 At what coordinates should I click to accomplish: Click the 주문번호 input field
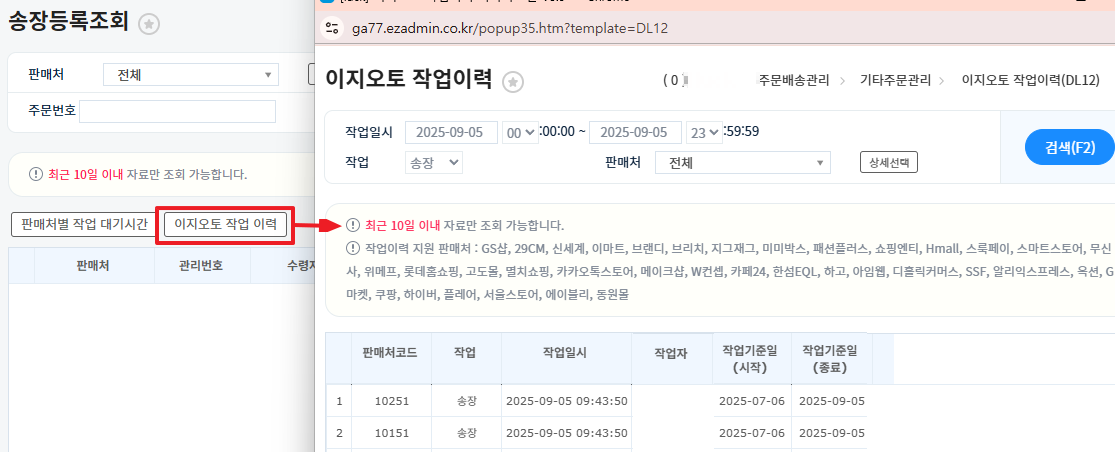pos(177,111)
